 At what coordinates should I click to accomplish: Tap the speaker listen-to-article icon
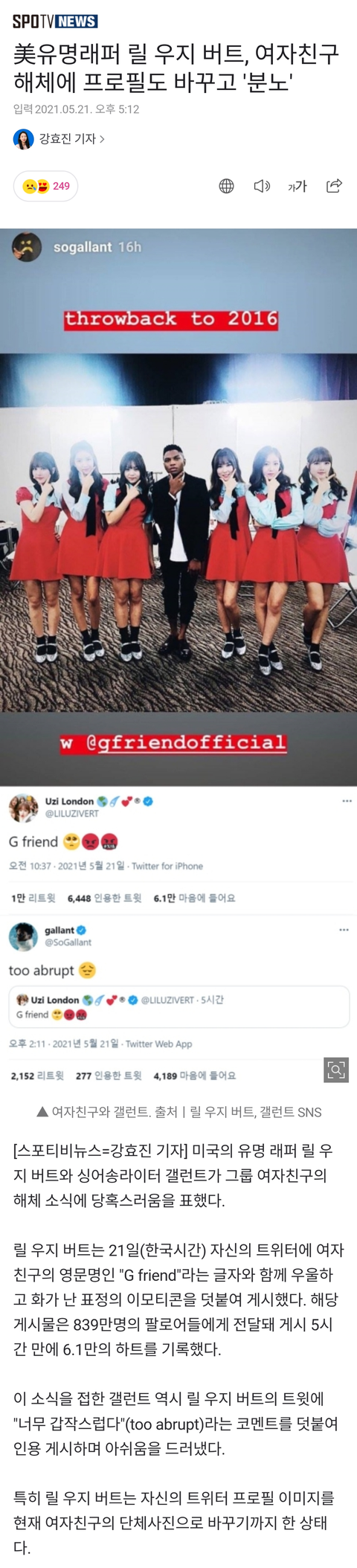[x=262, y=186]
